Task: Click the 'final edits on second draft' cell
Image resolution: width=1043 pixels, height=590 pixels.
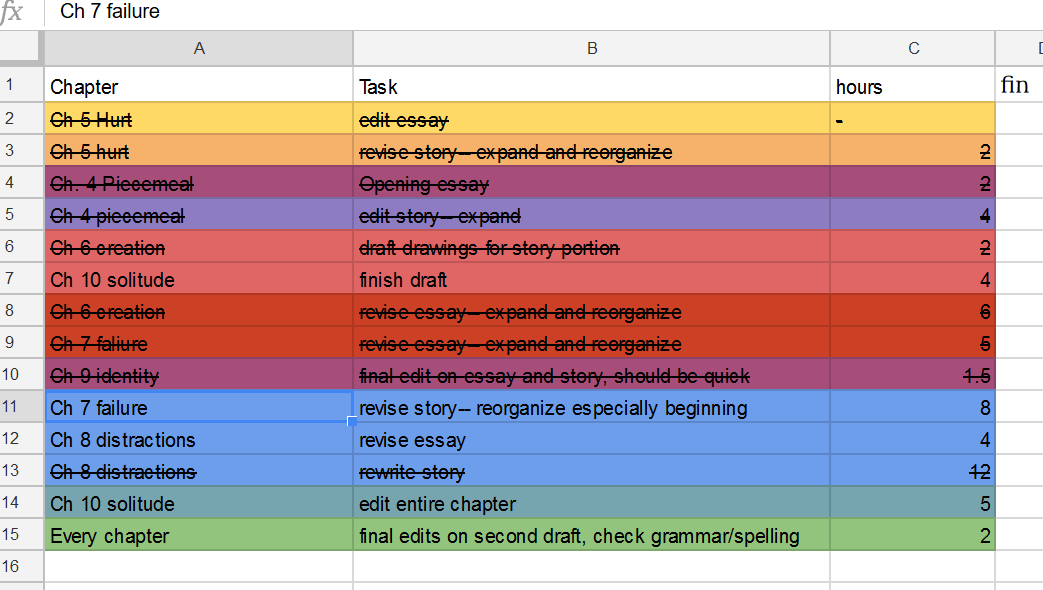Action: (x=591, y=536)
